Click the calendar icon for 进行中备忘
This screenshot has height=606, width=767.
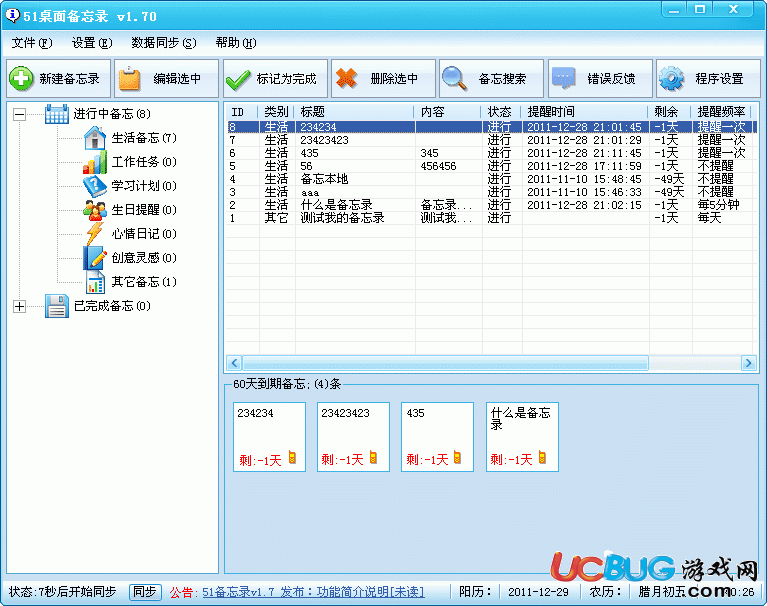pyautogui.click(x=57, y=114)
